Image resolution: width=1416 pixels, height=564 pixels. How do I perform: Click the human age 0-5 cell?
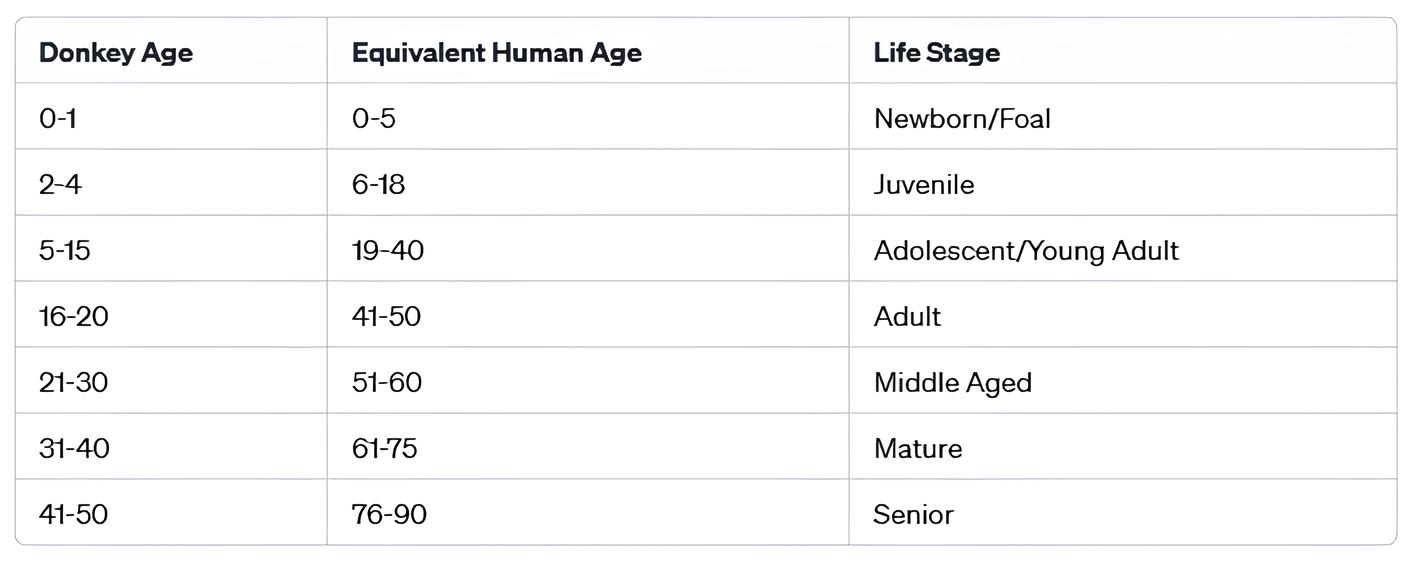click(x=374, y=119)
